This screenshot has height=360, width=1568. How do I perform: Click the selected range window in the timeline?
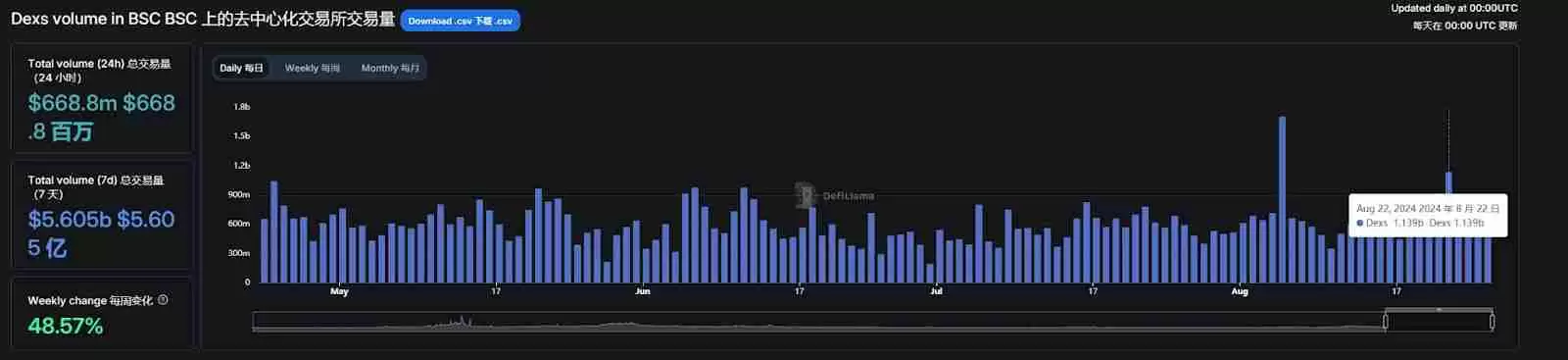click(x=1439, y=321)
